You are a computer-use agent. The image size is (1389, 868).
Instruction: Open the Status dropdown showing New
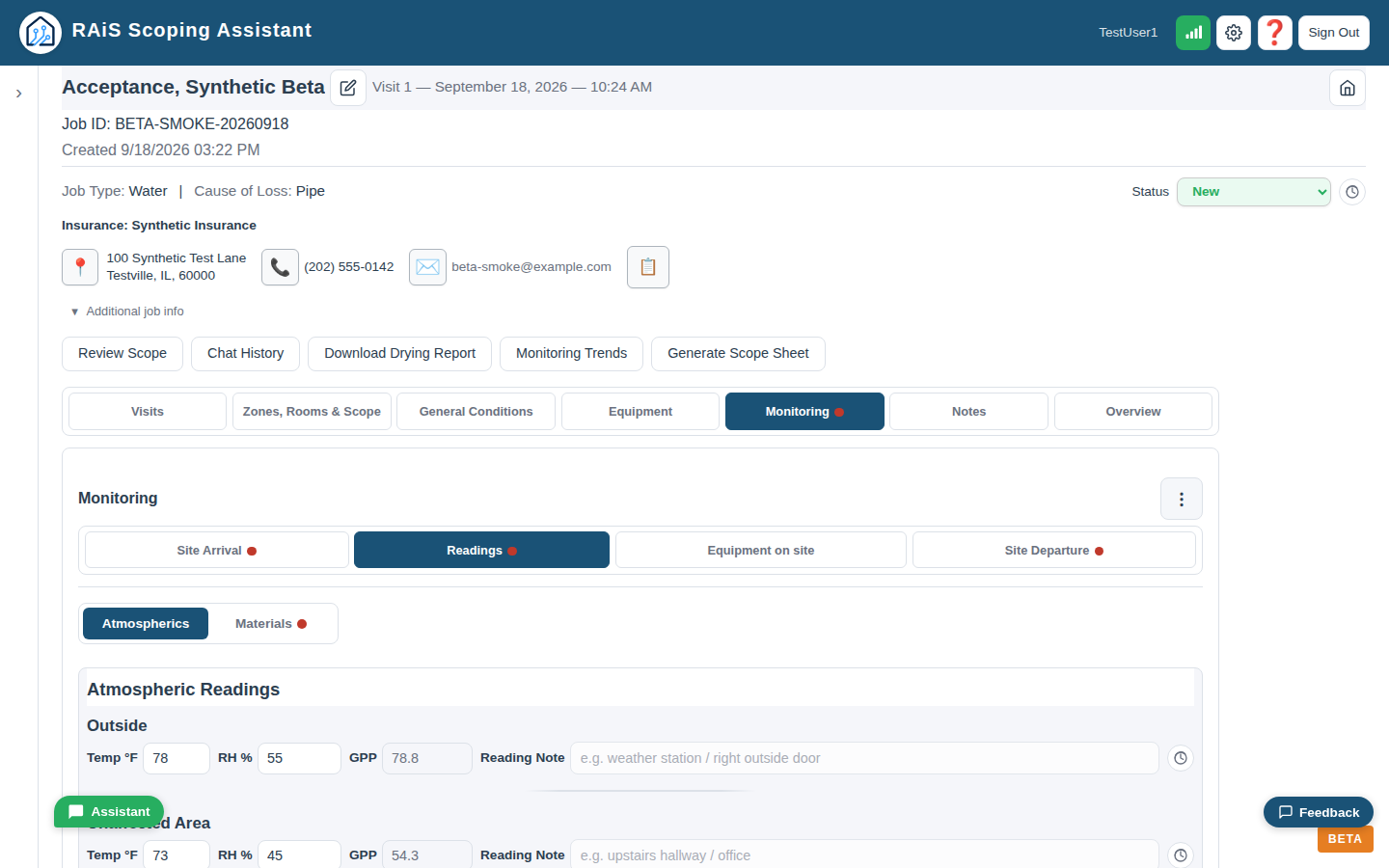coord(1254,192)
